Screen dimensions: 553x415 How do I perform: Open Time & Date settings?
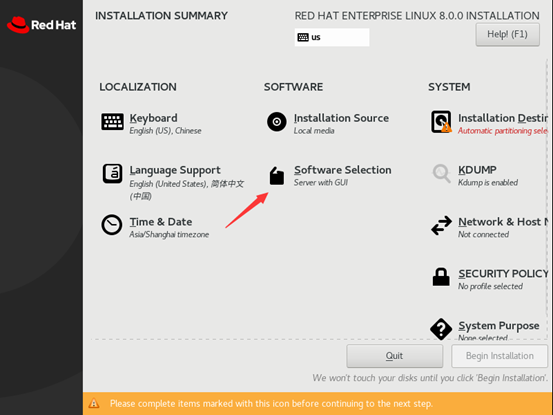(x=161, y=222)
